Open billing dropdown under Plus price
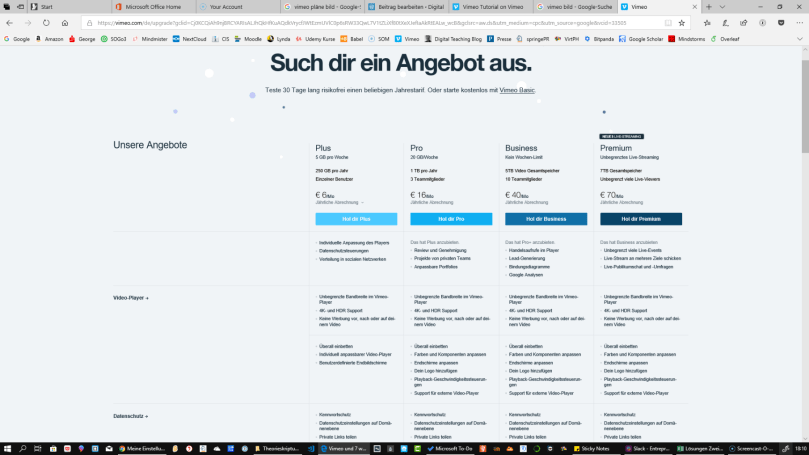The width and height of the screenshot is (809, 455). point(339,202)
